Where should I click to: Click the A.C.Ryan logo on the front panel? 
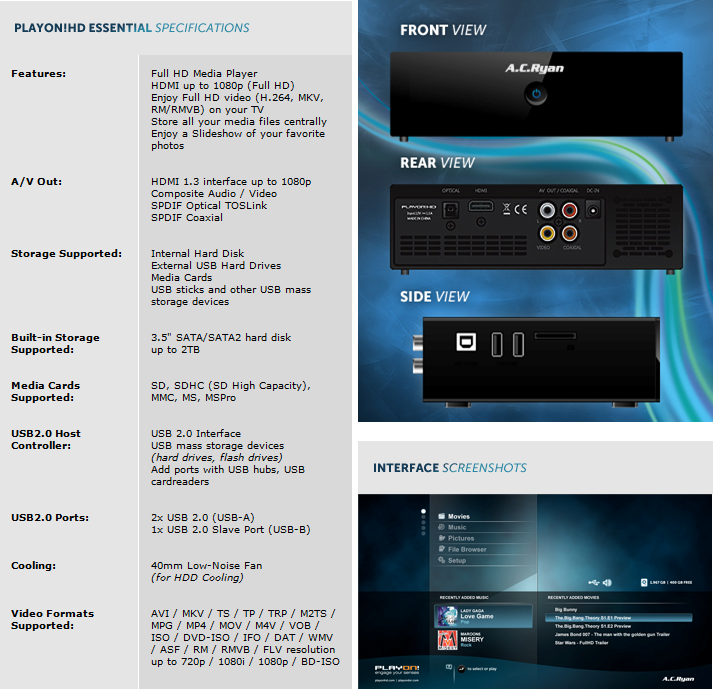tap(535, 68)
